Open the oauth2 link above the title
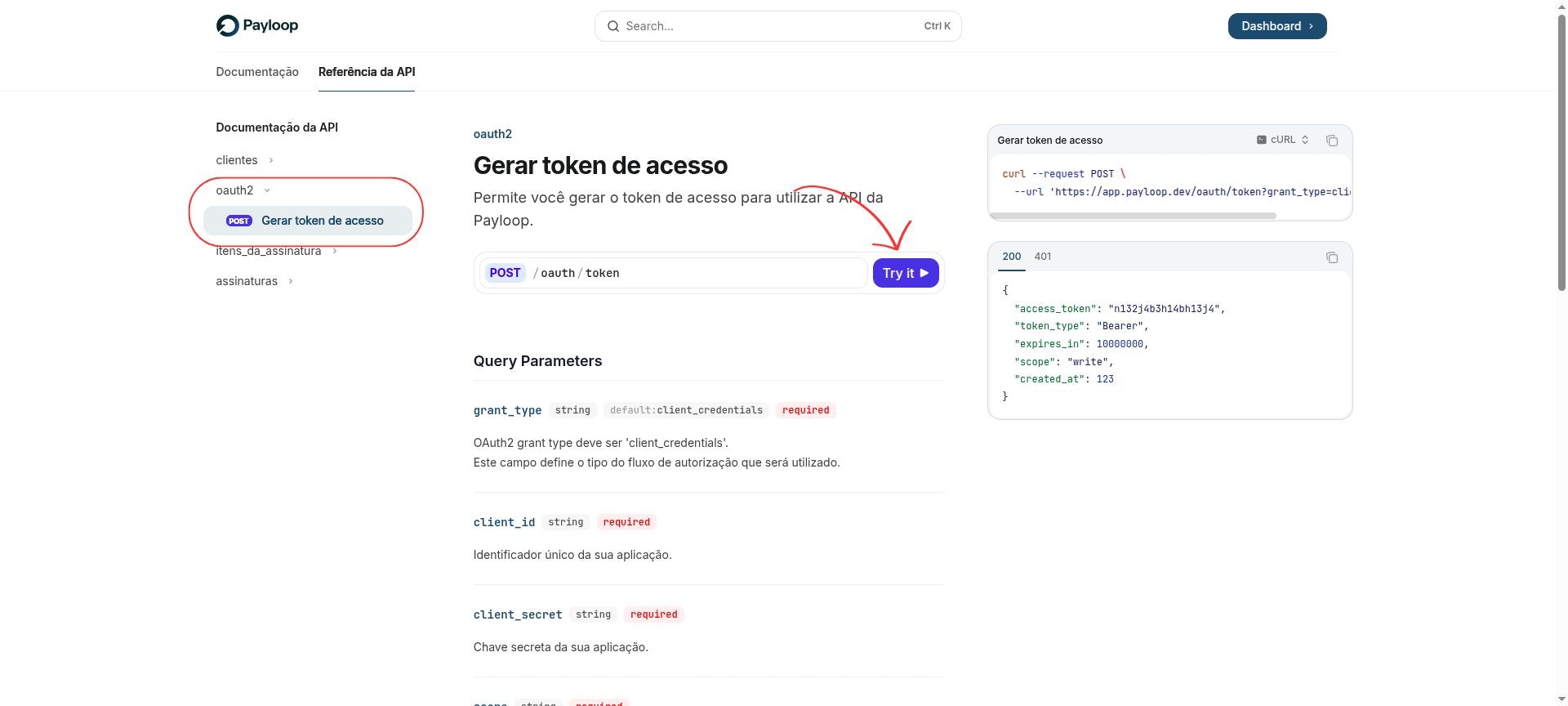 [492, 134]
